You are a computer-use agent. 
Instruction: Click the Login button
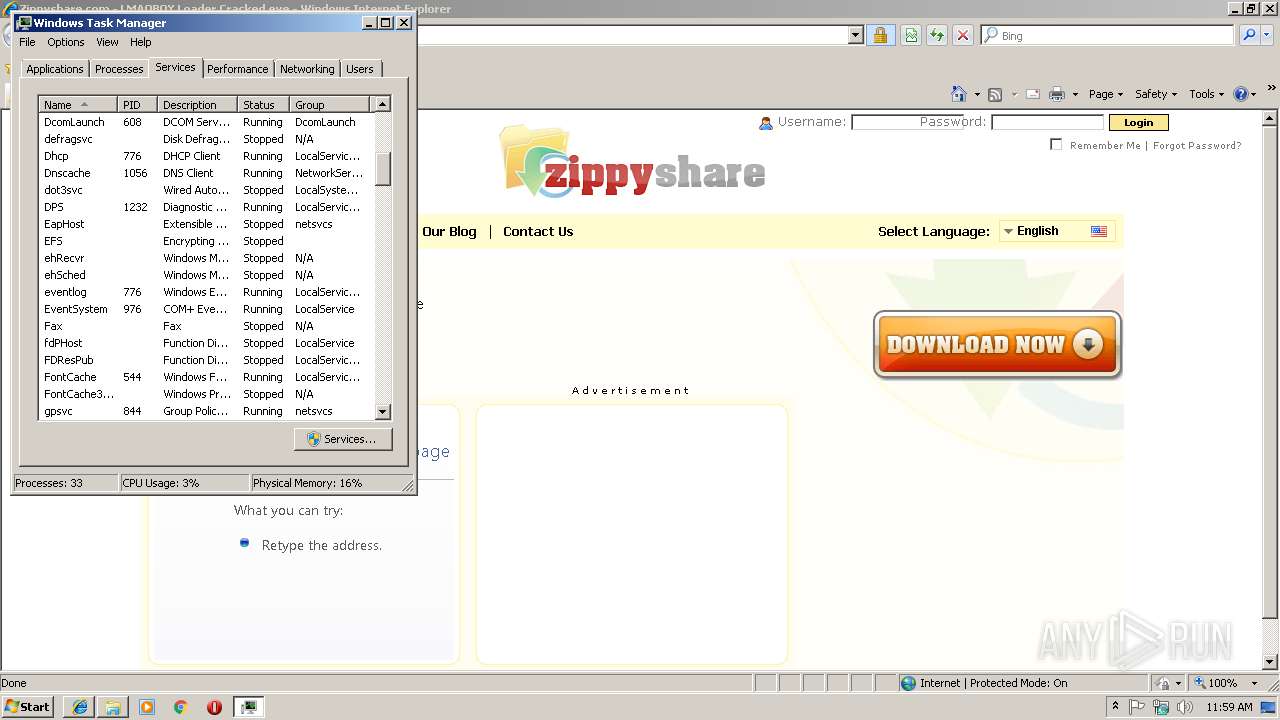(1138, 122)
